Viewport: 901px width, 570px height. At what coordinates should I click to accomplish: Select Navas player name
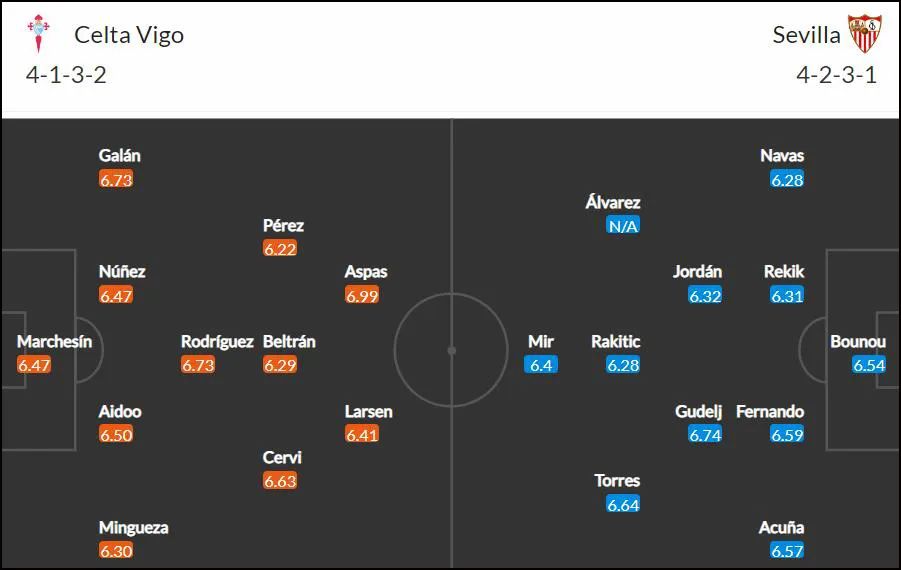coord(782,156)
